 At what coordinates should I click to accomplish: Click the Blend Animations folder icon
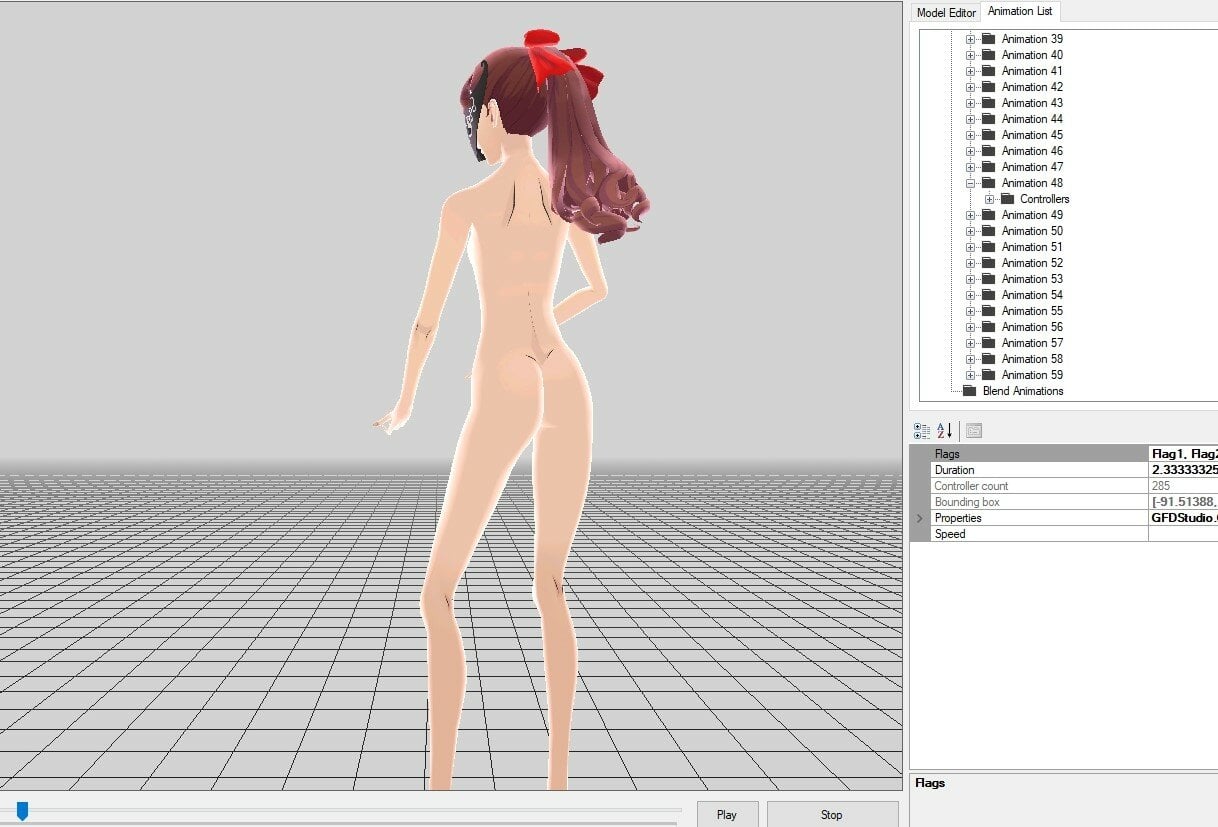[x=969, y=391]
